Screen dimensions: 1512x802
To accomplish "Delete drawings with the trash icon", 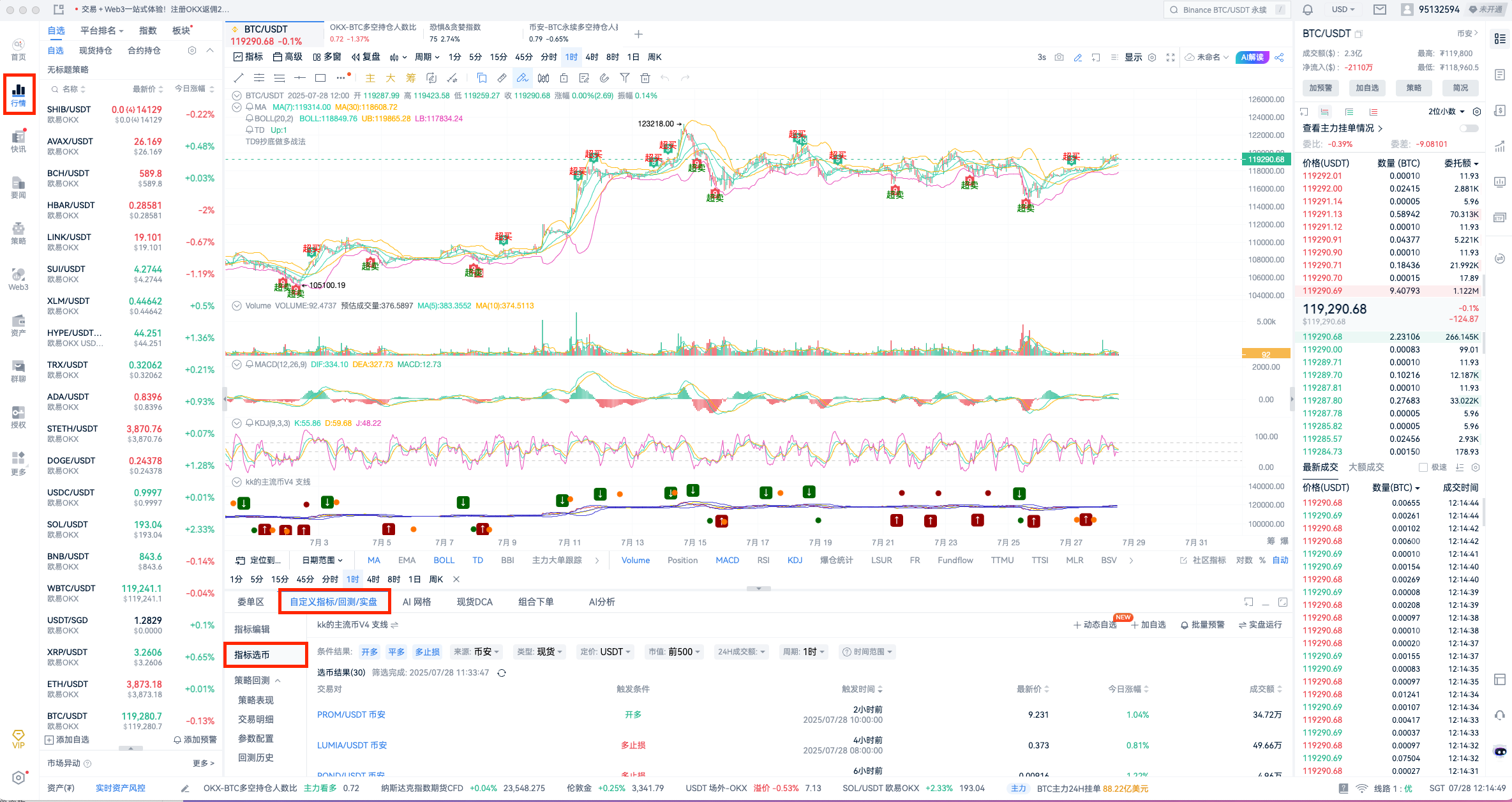I will click(645, 78).
